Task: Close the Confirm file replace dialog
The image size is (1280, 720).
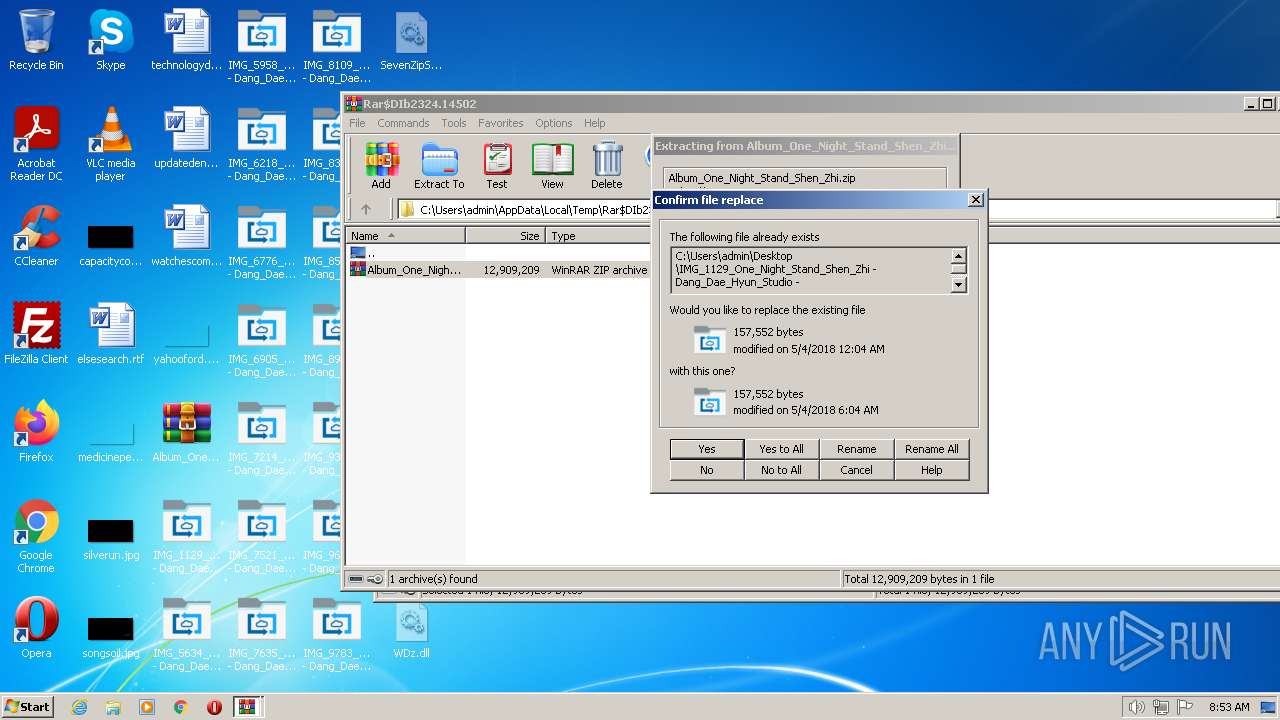Action: (975, 200)
